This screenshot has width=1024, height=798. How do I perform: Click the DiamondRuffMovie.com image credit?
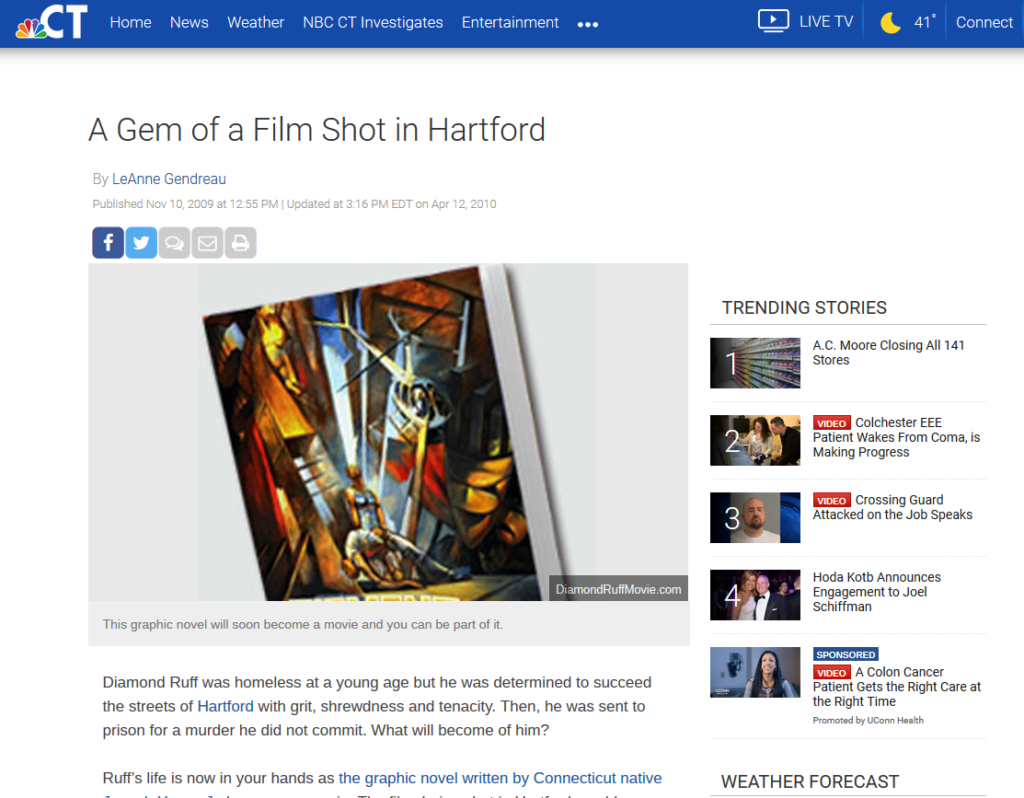pyautogui.click(x=618, y=589)
